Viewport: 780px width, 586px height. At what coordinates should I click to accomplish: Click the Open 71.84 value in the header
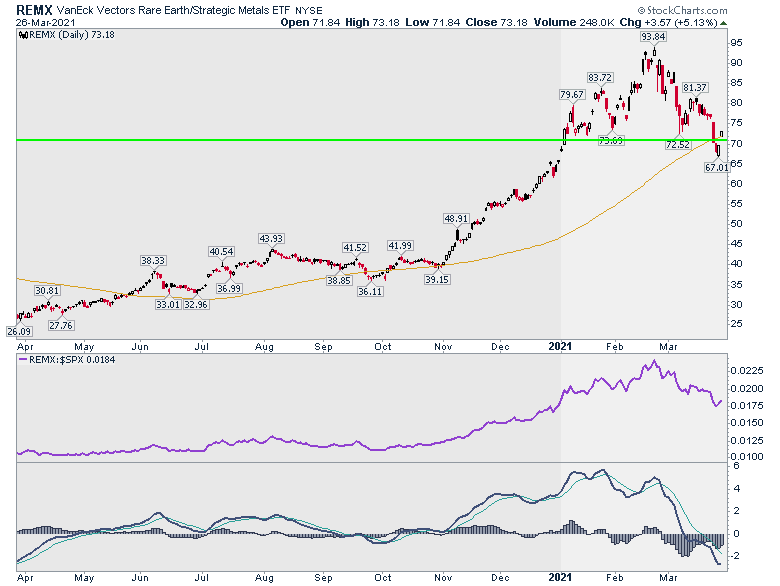point(310,22)
